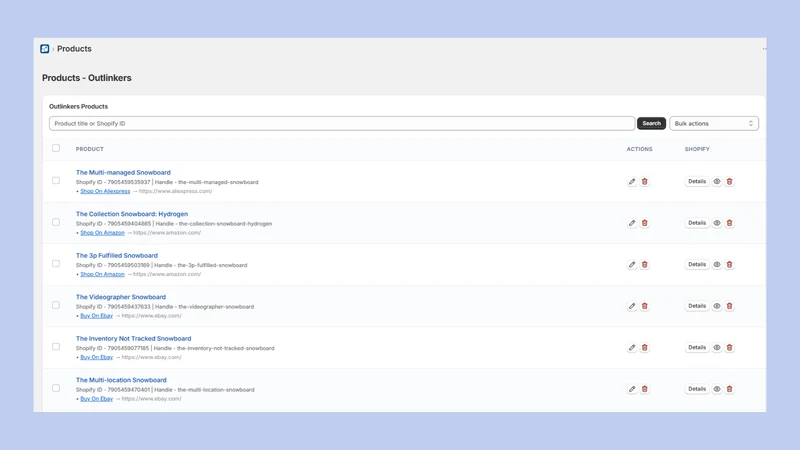The width and height of the screenshot is (800, 450).
Task: Follow the Shop On Aliexpress link
Action: point(105,191)
